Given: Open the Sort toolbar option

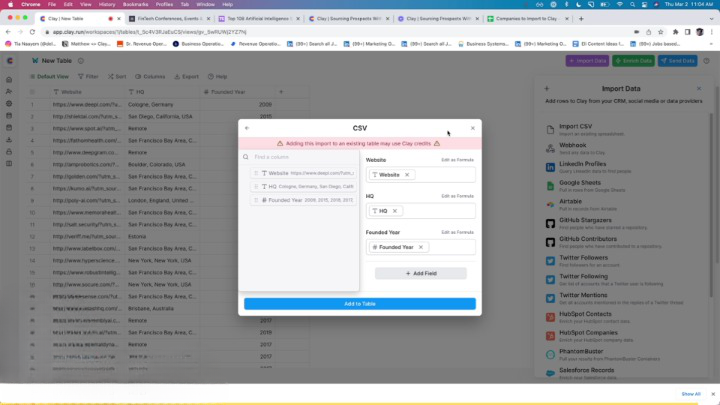Looking at the screenshot, I should click(117, 77).
